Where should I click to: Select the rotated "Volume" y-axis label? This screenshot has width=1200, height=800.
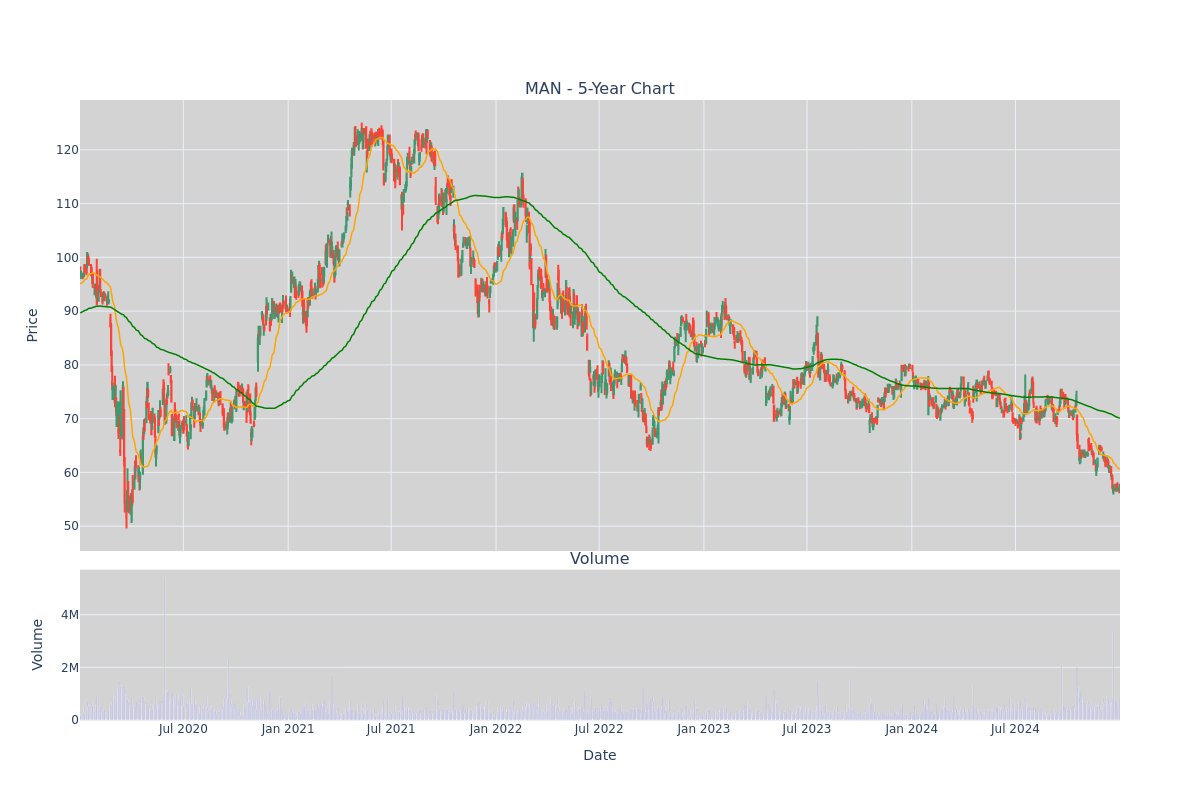pos(39,644)
